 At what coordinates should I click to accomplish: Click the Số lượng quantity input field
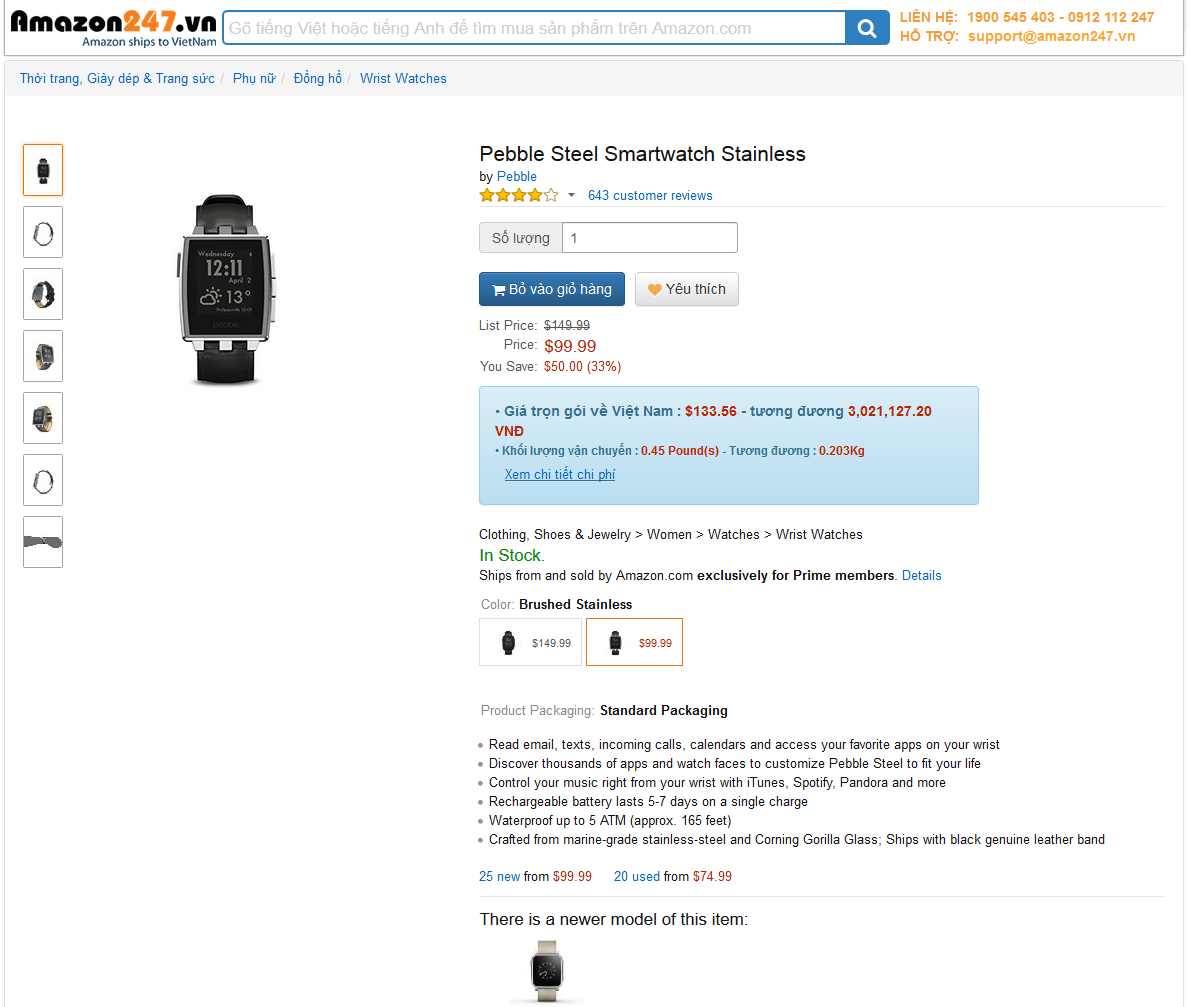pyautogui.click(x=649, y=238)
